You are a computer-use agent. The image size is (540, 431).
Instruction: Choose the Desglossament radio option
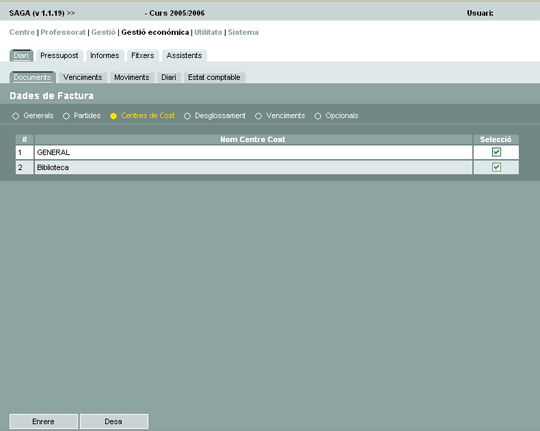point(187,116)
